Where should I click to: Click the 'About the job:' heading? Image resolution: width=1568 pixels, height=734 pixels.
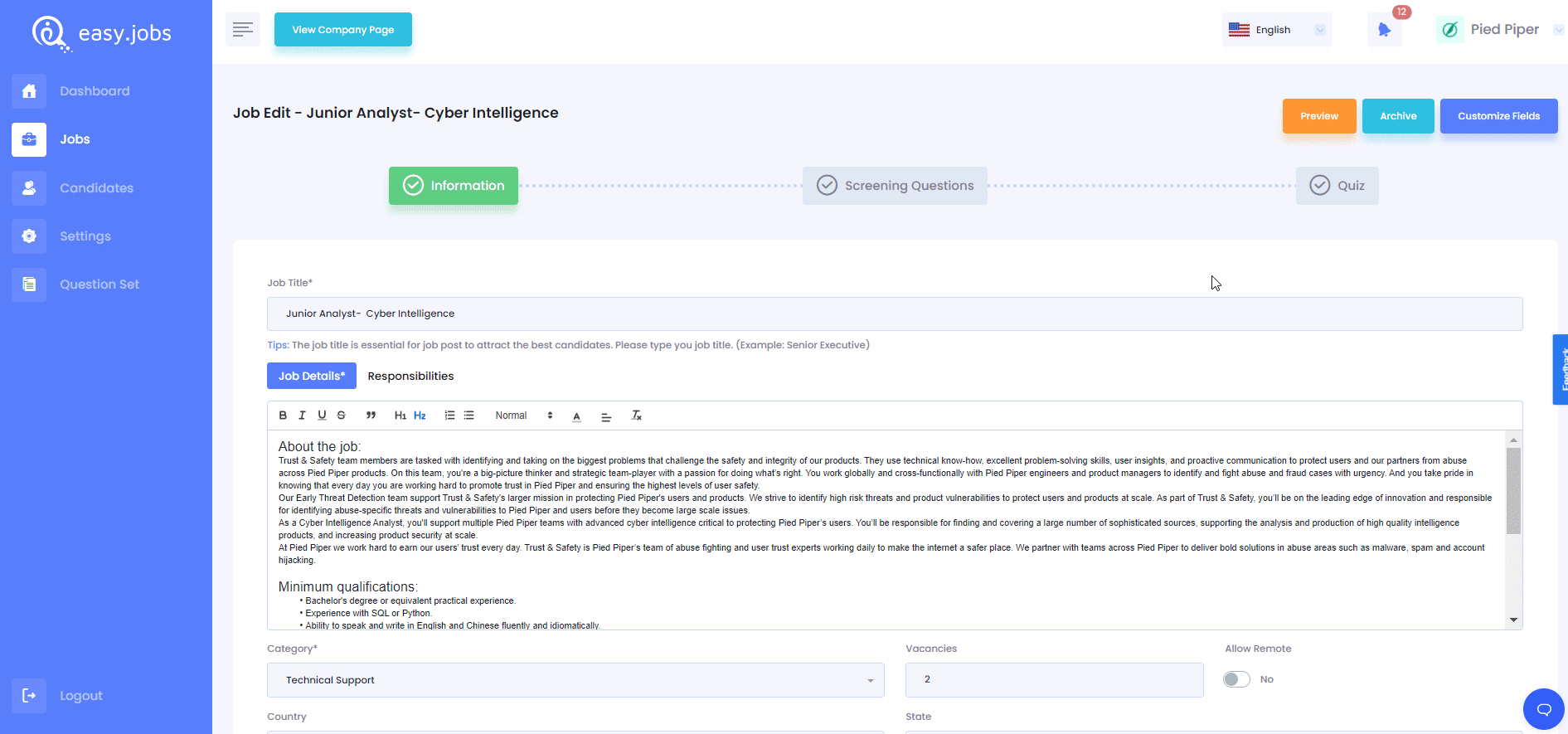(x=319, y=446)
